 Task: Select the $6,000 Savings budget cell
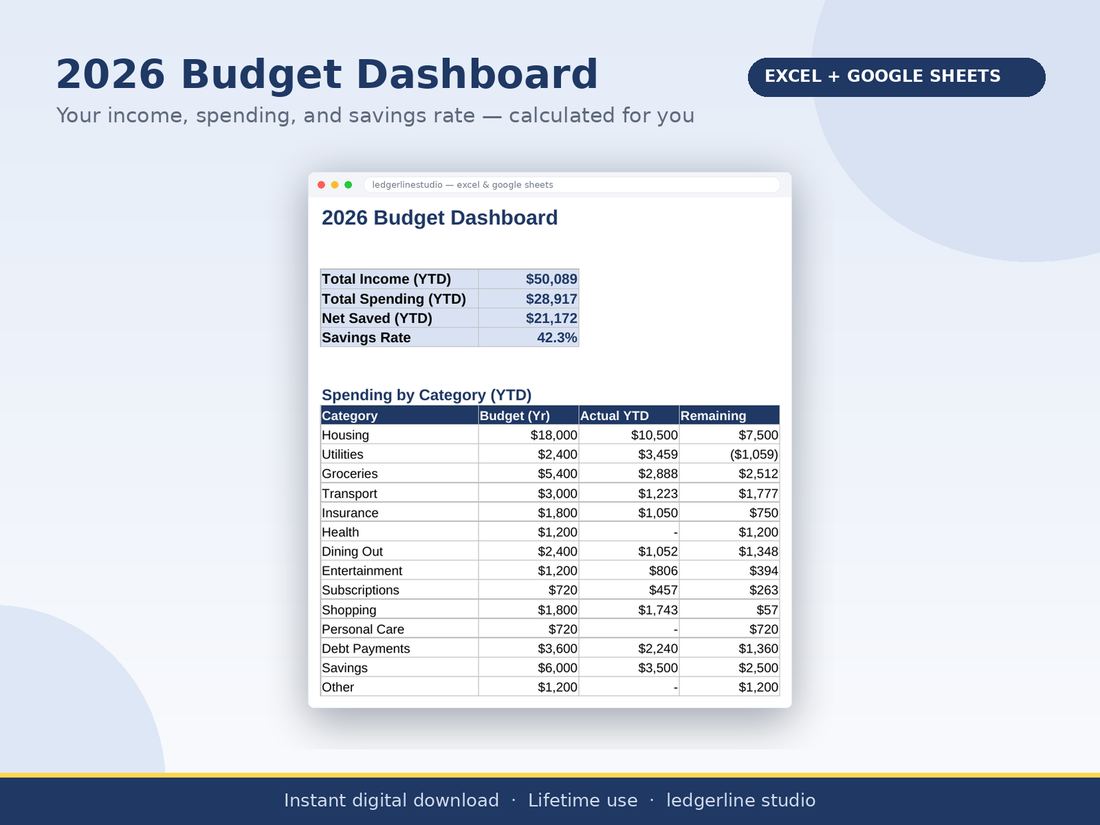529,668
